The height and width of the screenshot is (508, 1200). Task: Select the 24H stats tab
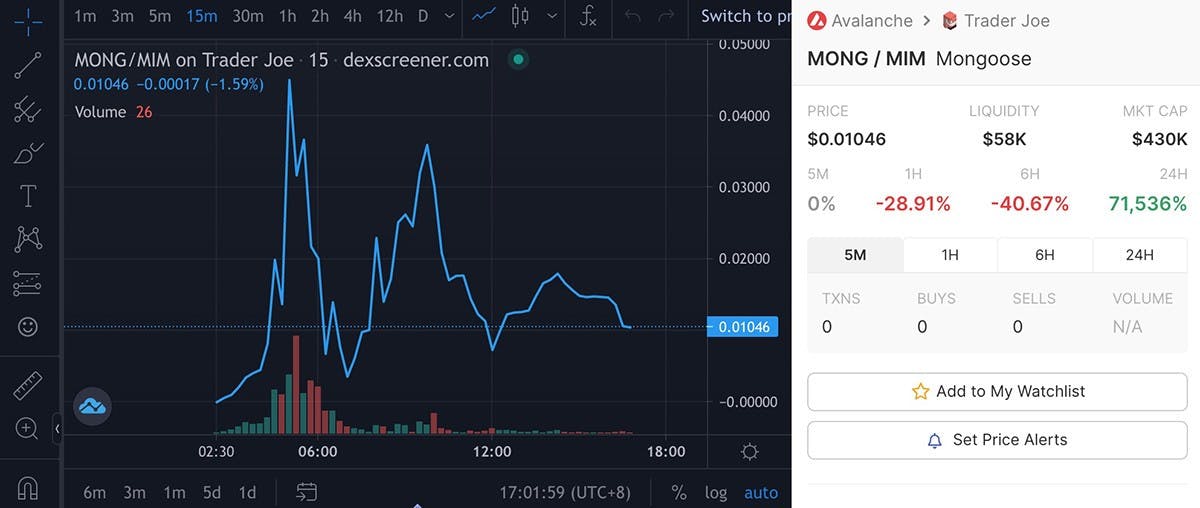(x=1140, y=255)
